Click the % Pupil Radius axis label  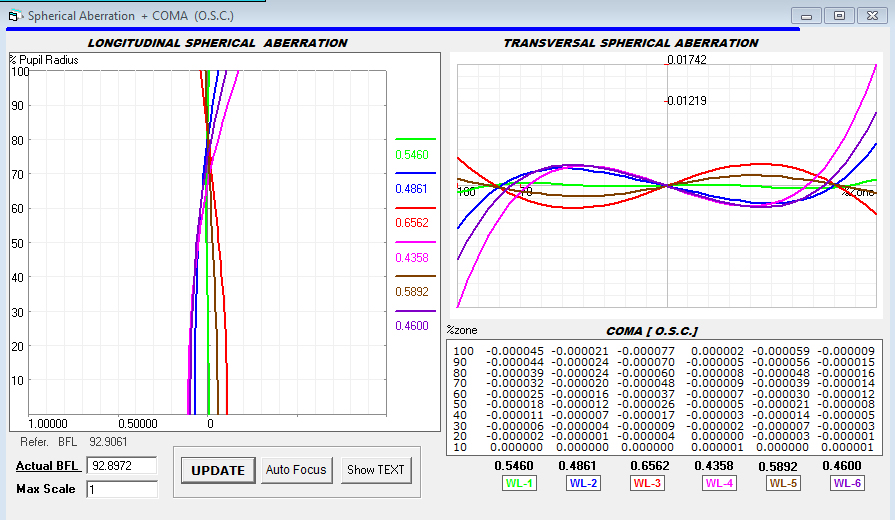(44, 60)
